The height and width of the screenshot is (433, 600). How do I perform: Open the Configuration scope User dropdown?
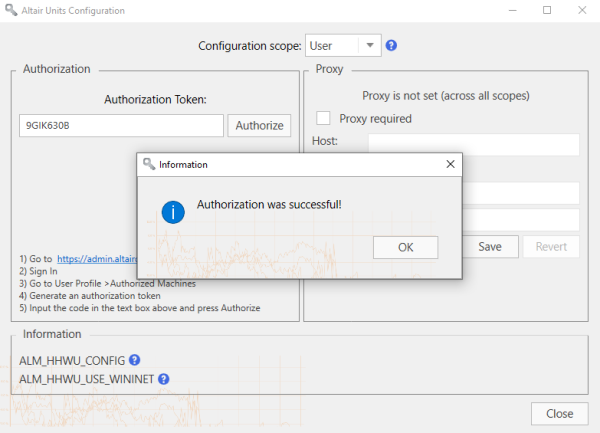343,46
